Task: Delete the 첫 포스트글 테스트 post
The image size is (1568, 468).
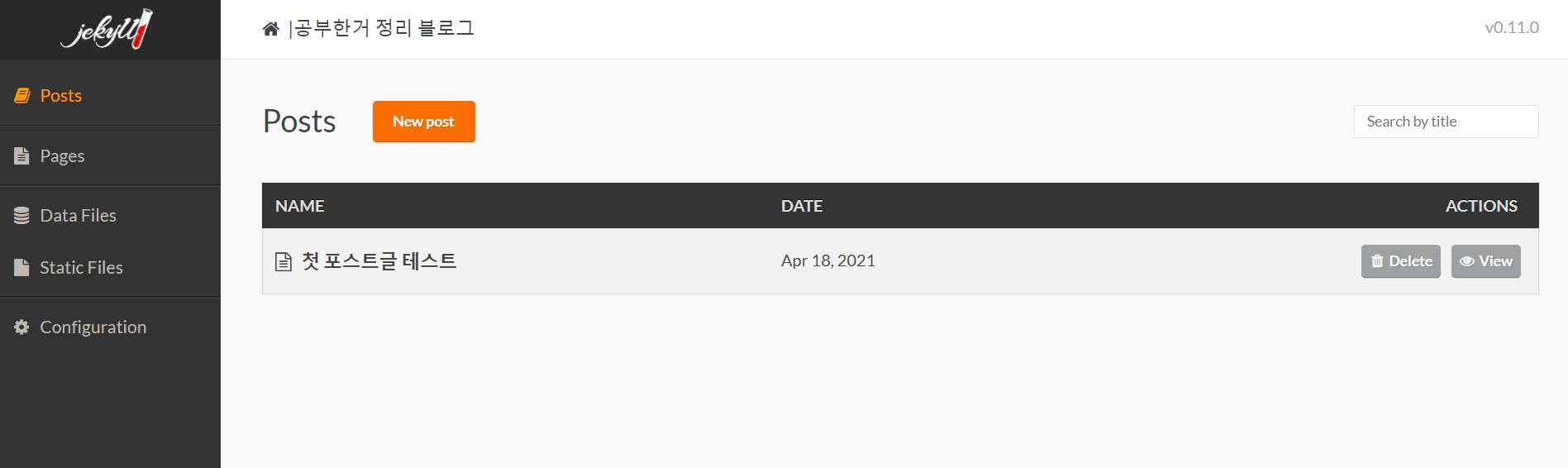Action: (x=1400, y=261)
